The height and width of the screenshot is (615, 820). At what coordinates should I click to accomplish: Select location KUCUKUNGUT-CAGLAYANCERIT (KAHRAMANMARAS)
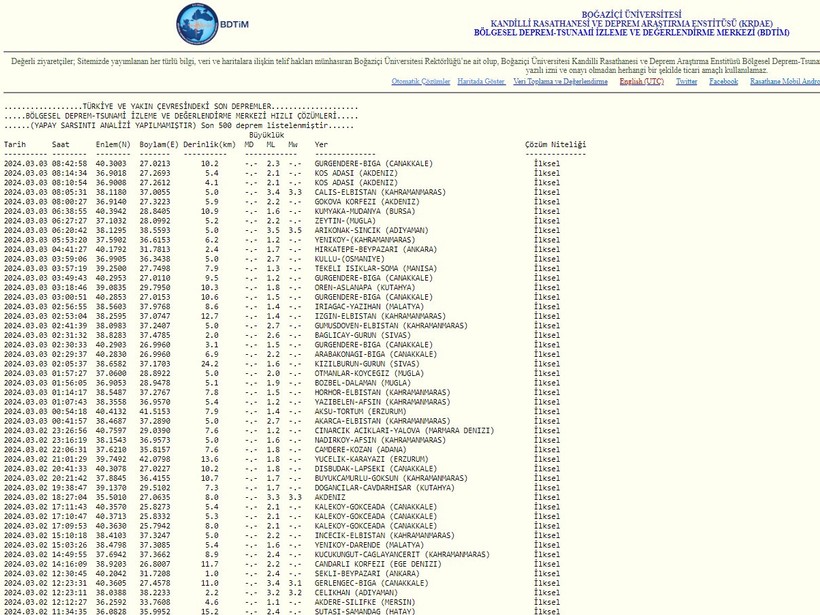(402, 555)
